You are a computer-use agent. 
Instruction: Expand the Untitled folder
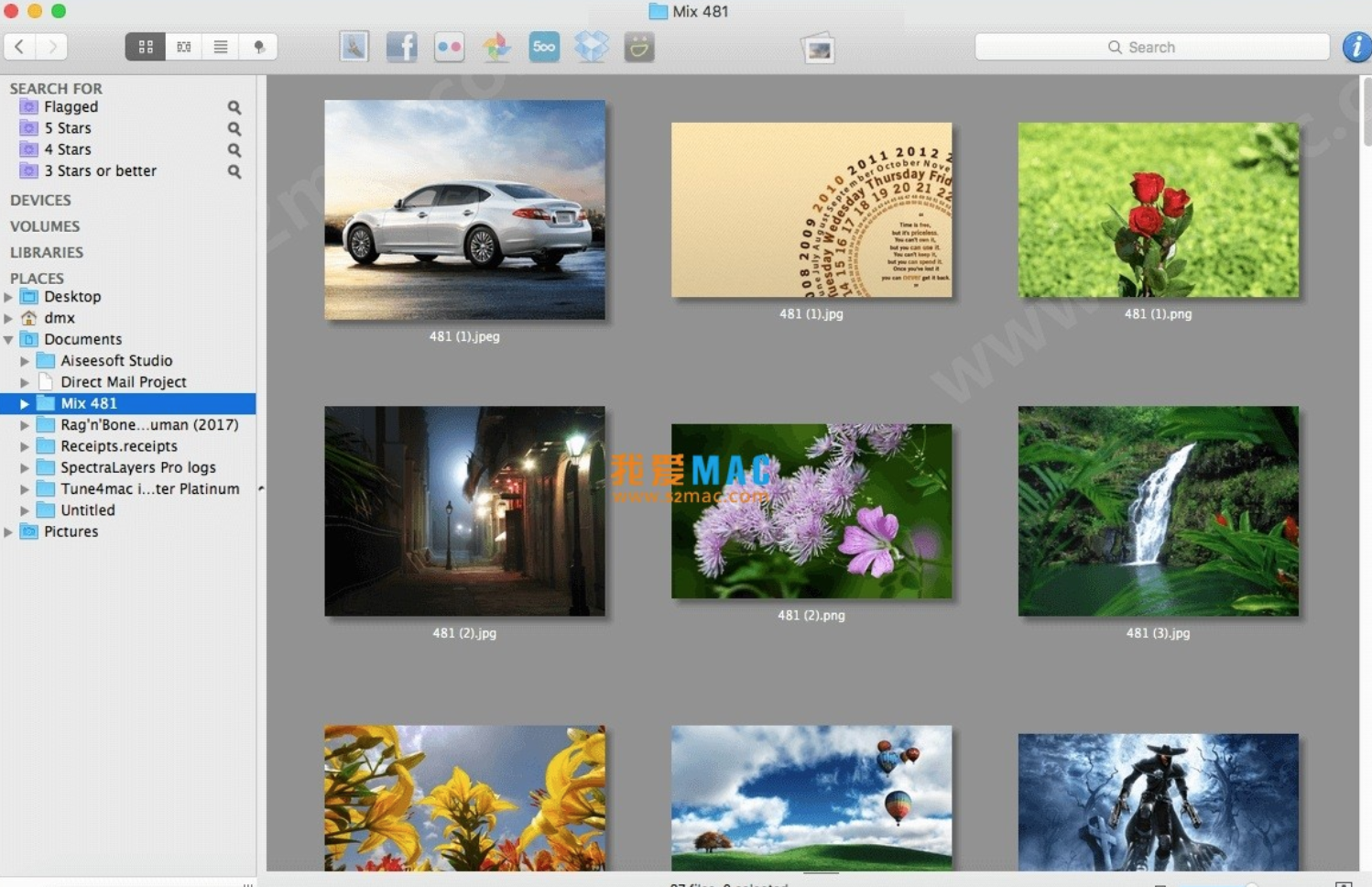(25, 510)
